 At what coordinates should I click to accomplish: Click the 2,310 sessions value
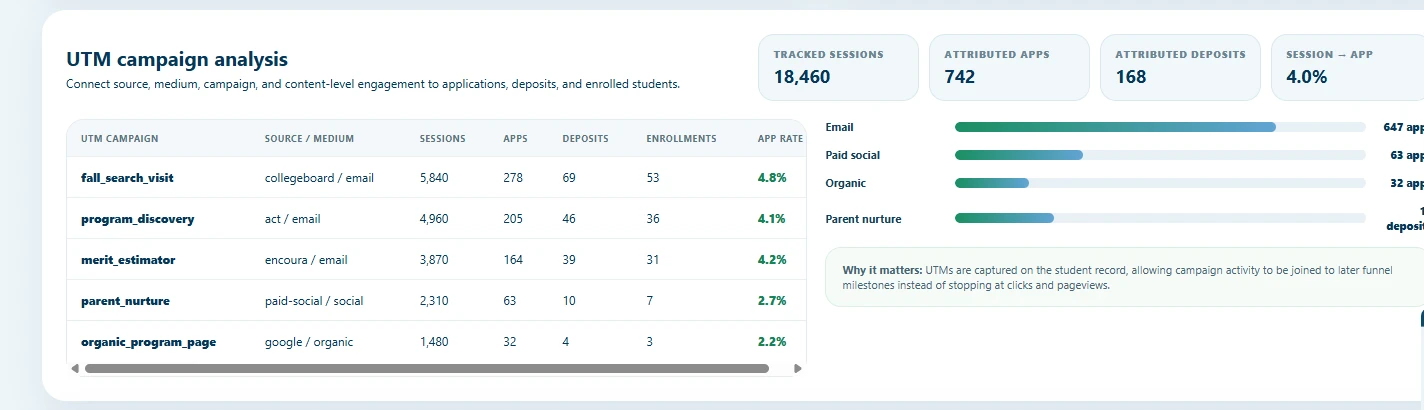(x=434, y=301)
